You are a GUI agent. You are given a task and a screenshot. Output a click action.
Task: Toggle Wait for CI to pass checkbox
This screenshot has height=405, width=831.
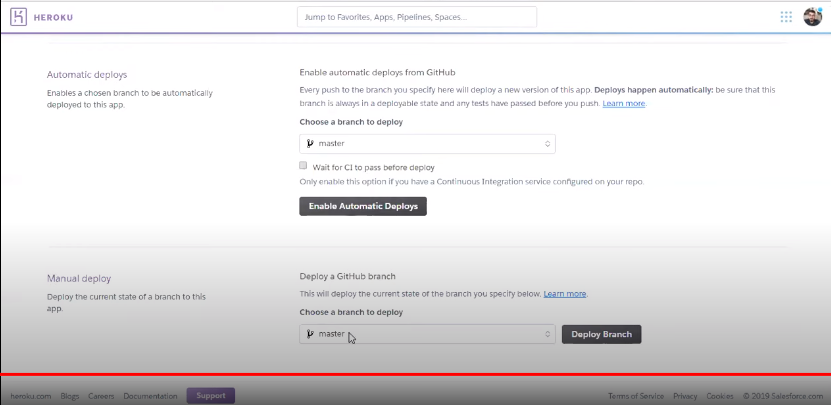pos(303,165)
